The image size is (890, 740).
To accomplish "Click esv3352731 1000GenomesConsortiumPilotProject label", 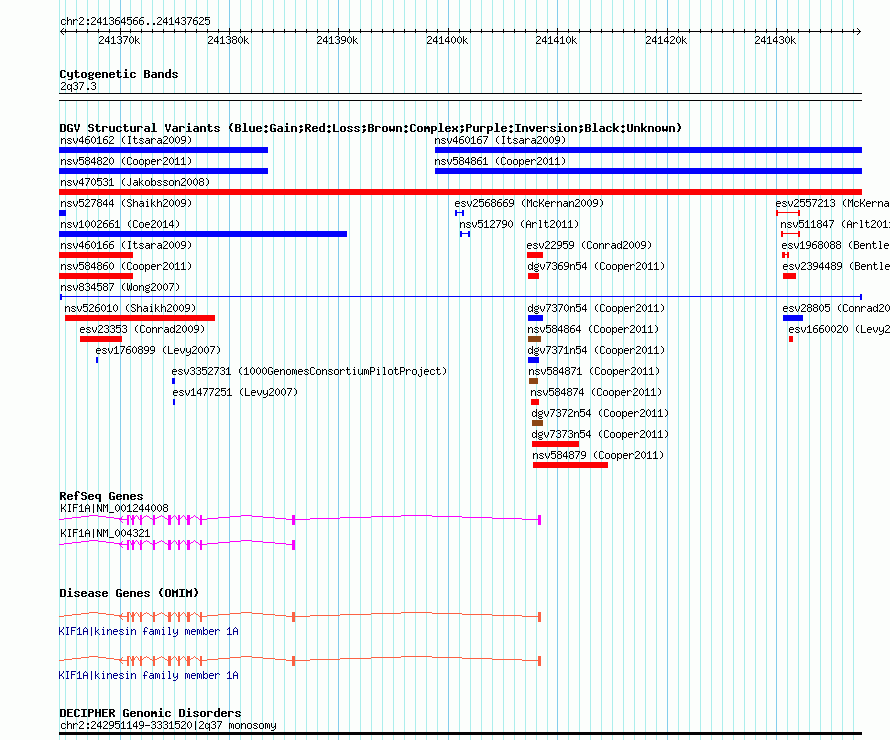I will (309, 371).
